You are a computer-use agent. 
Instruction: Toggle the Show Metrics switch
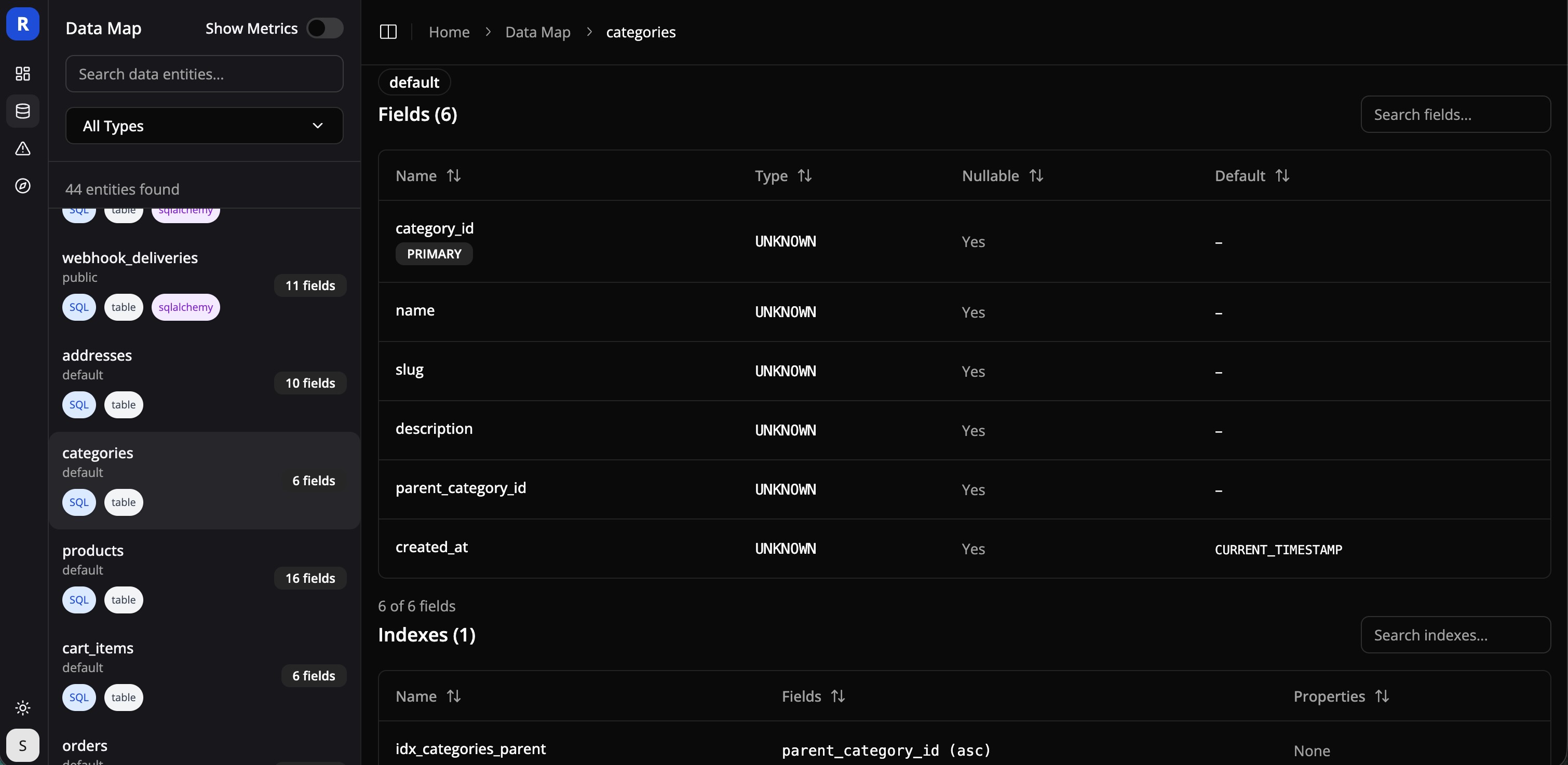[325, 28]
